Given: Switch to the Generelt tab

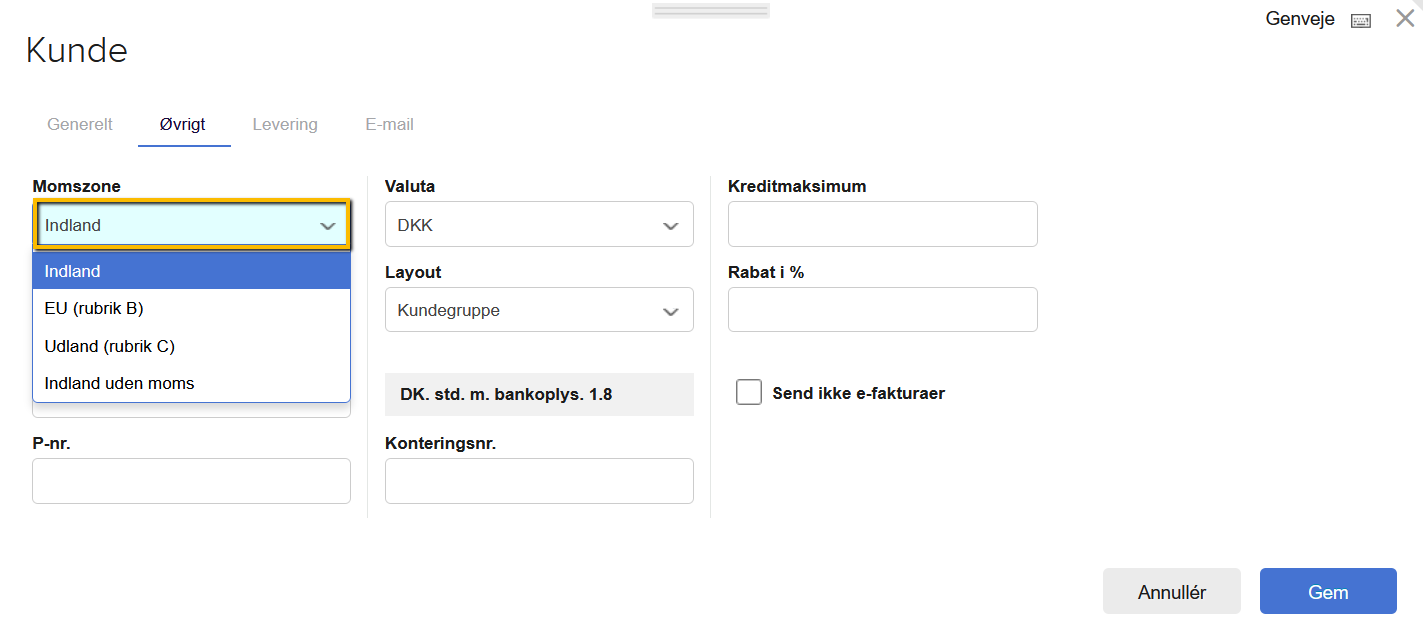Looking at the screenshot, I should point(80,124).
